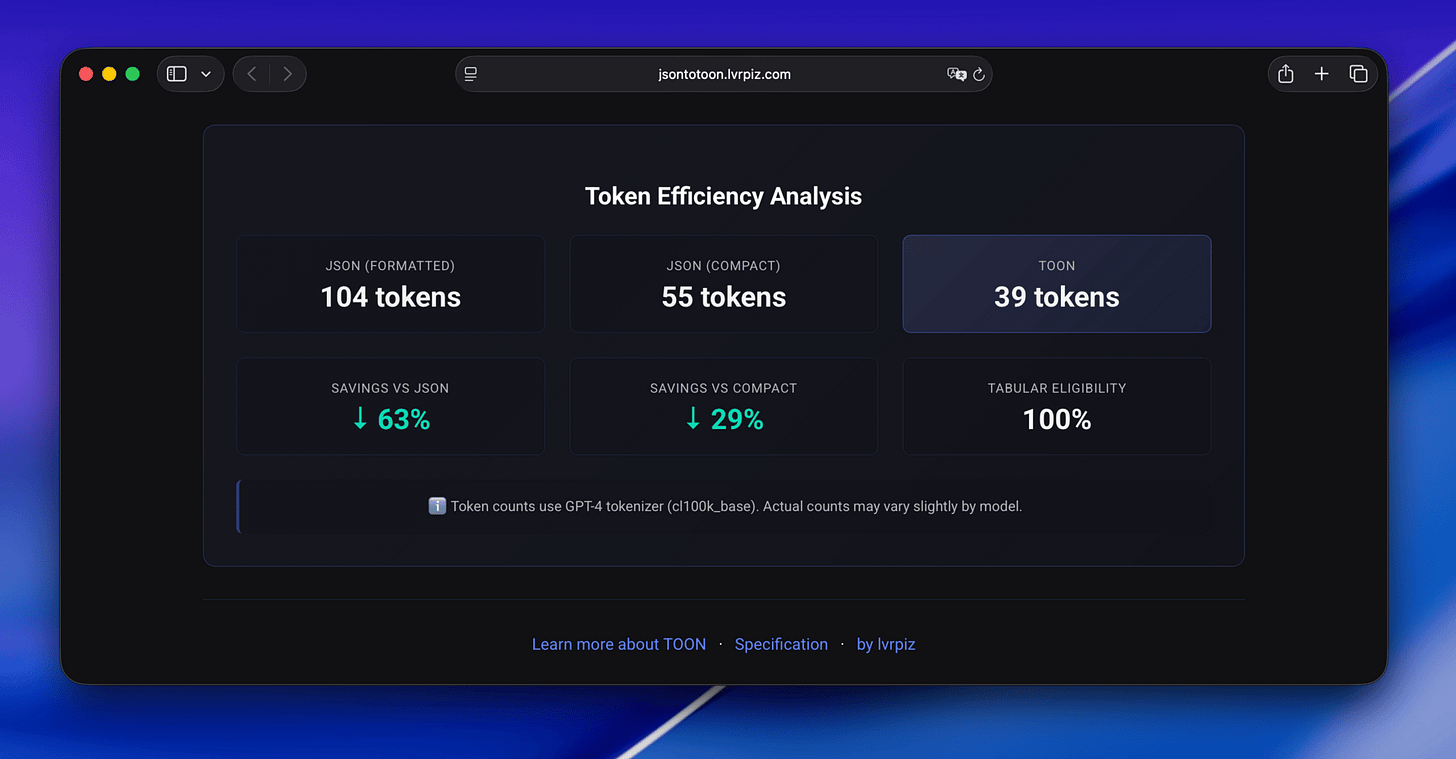Screen dimensions: 1456x759
Task: Select the highlighted TOON 39 tokens card
Action: 1057,284
